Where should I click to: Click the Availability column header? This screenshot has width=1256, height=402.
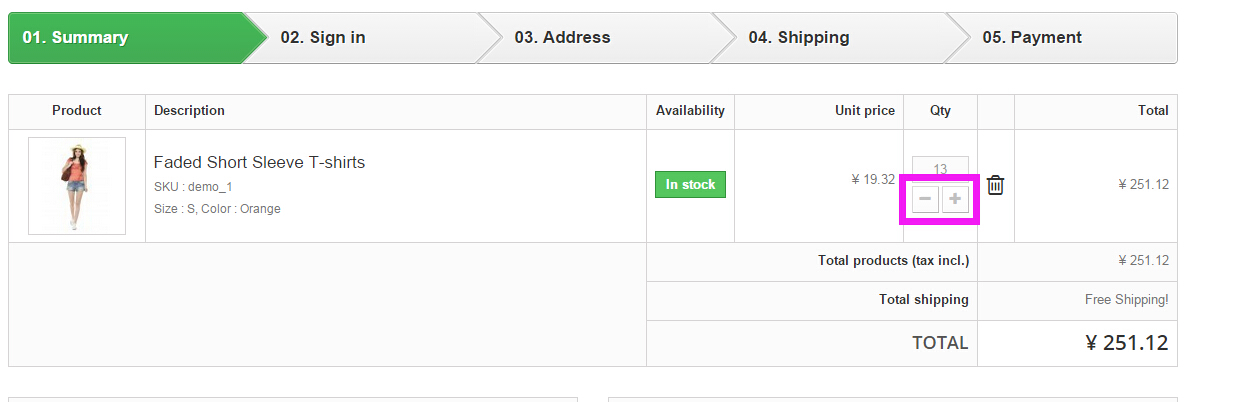pyautogui.click(x=690, y=111)
